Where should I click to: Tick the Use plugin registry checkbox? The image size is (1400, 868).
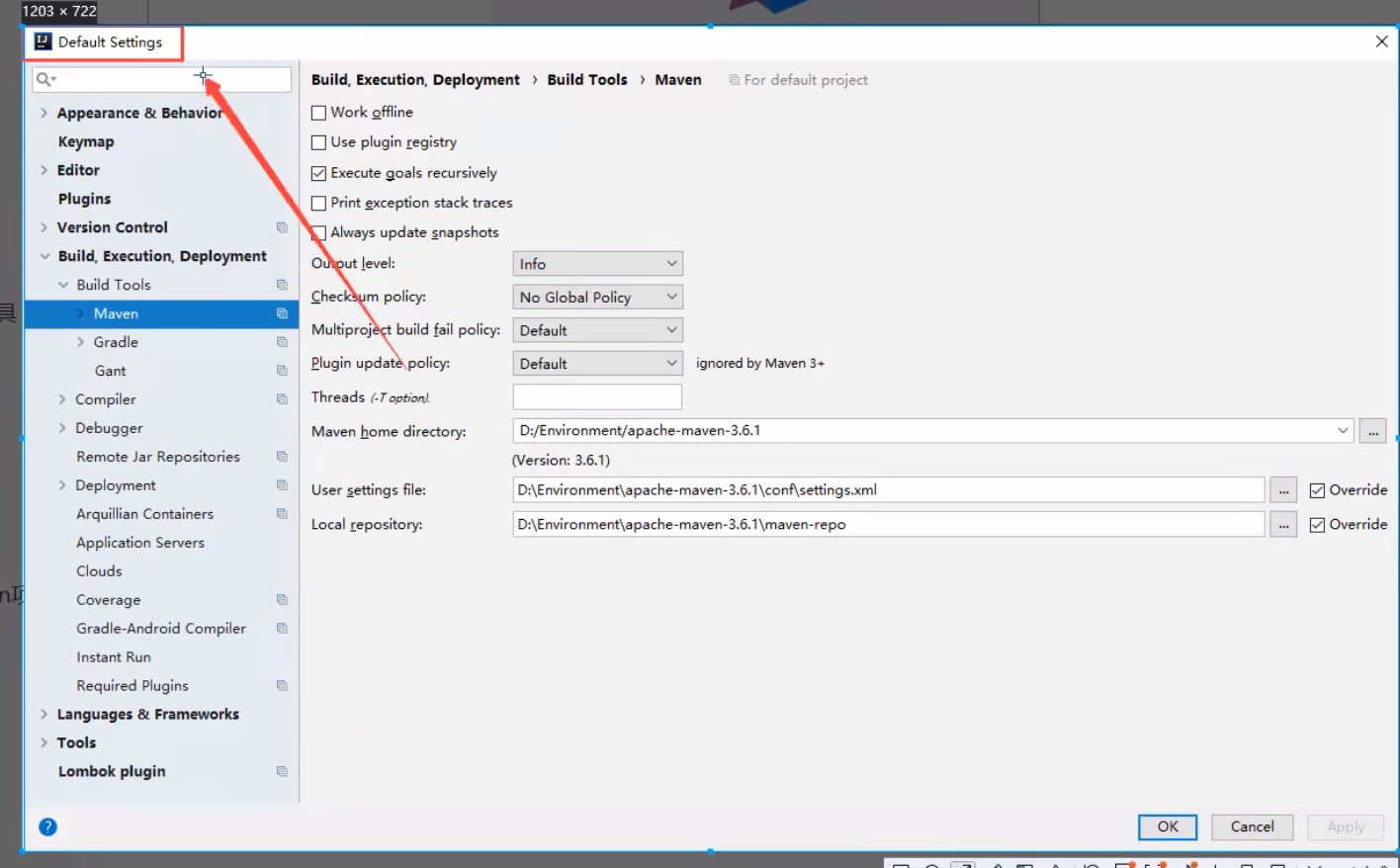point(318,142)
